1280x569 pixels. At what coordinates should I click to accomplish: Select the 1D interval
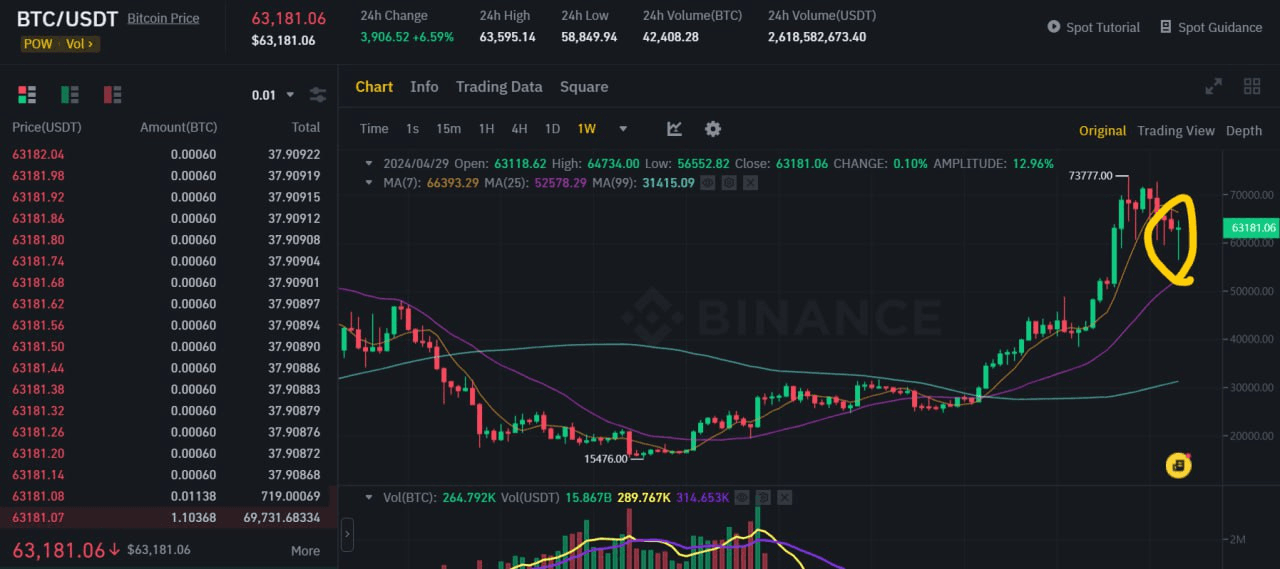[x=552, y=129]
